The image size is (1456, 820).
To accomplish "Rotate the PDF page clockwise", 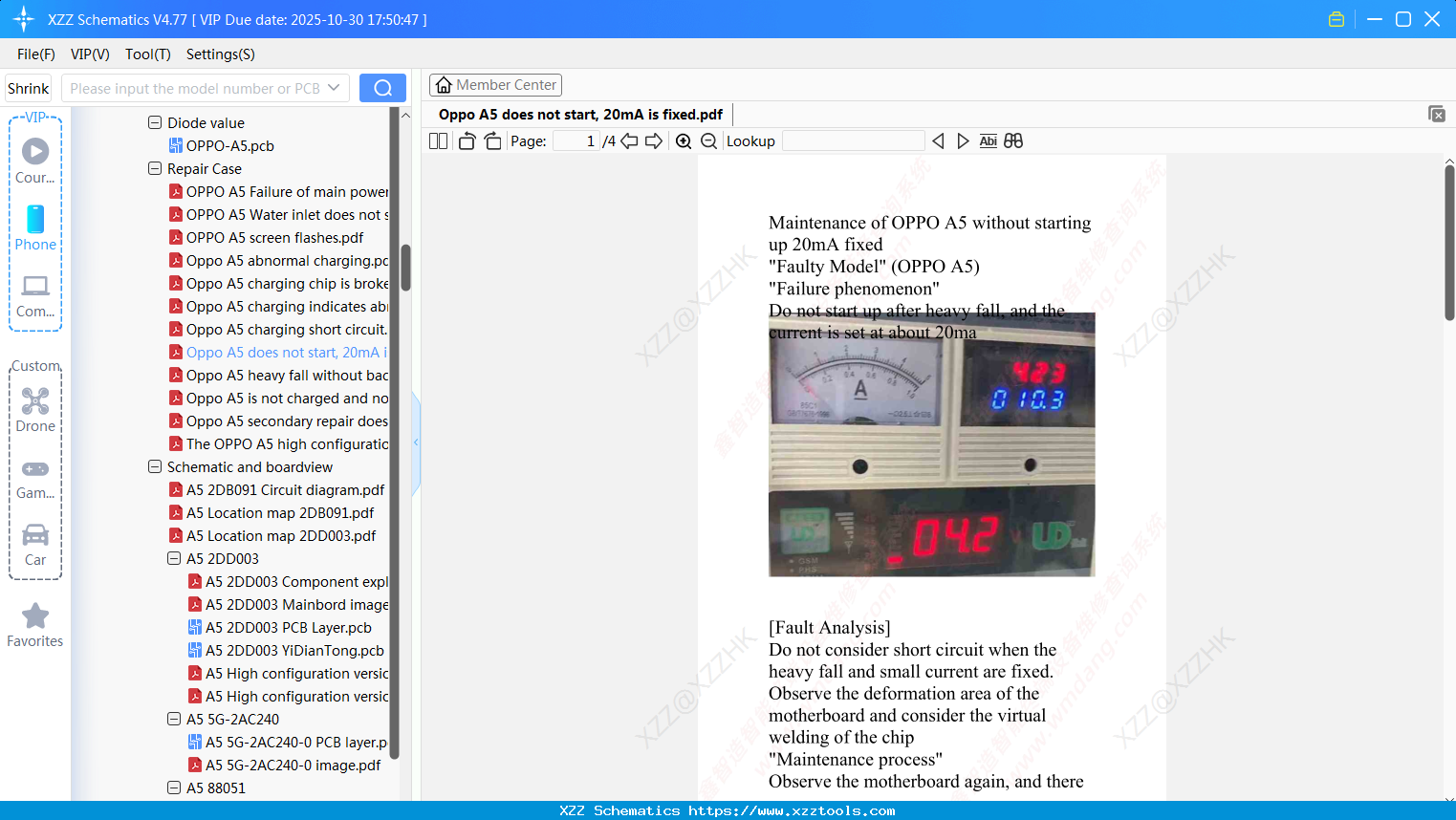I will (x=492, y=141).
